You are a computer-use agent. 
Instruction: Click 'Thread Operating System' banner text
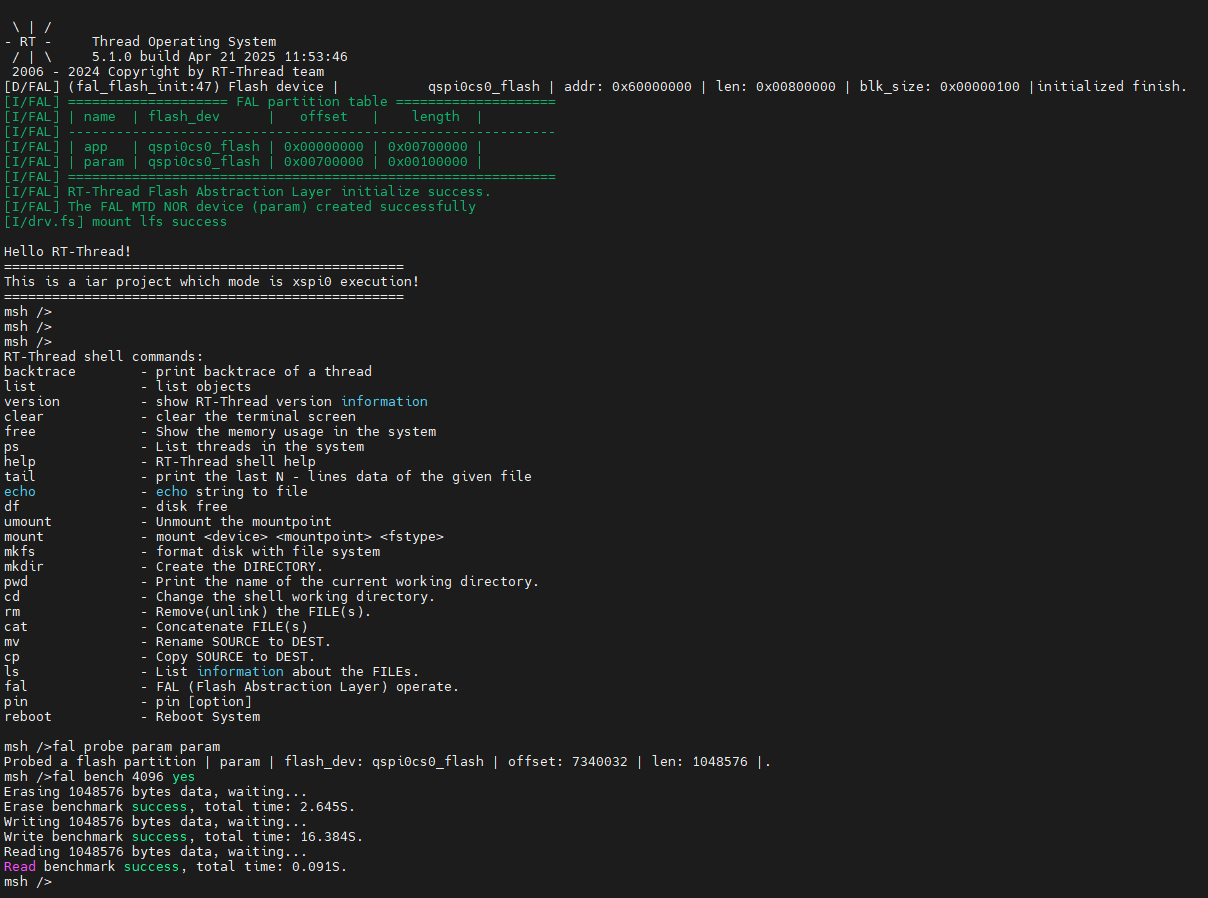[x=184, y=42]
